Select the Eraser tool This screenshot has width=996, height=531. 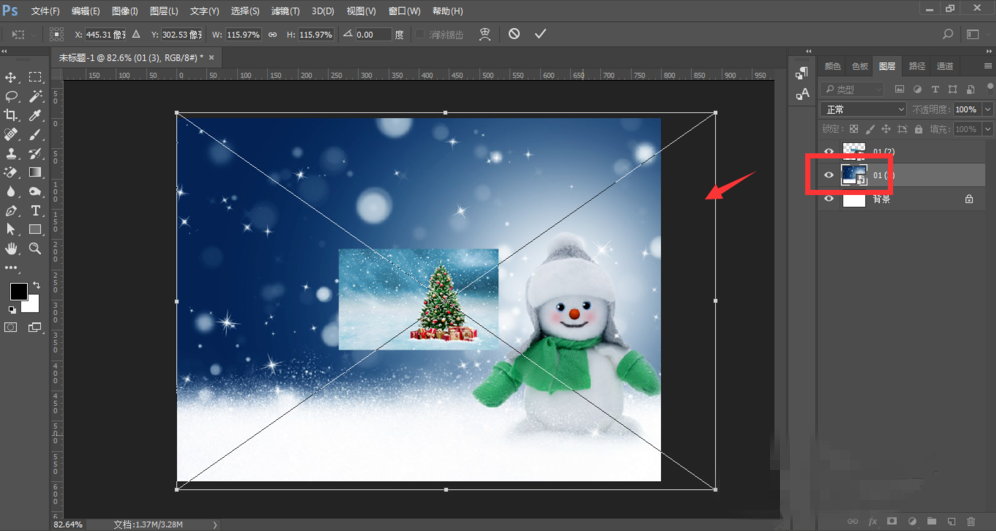coord(11,172)
